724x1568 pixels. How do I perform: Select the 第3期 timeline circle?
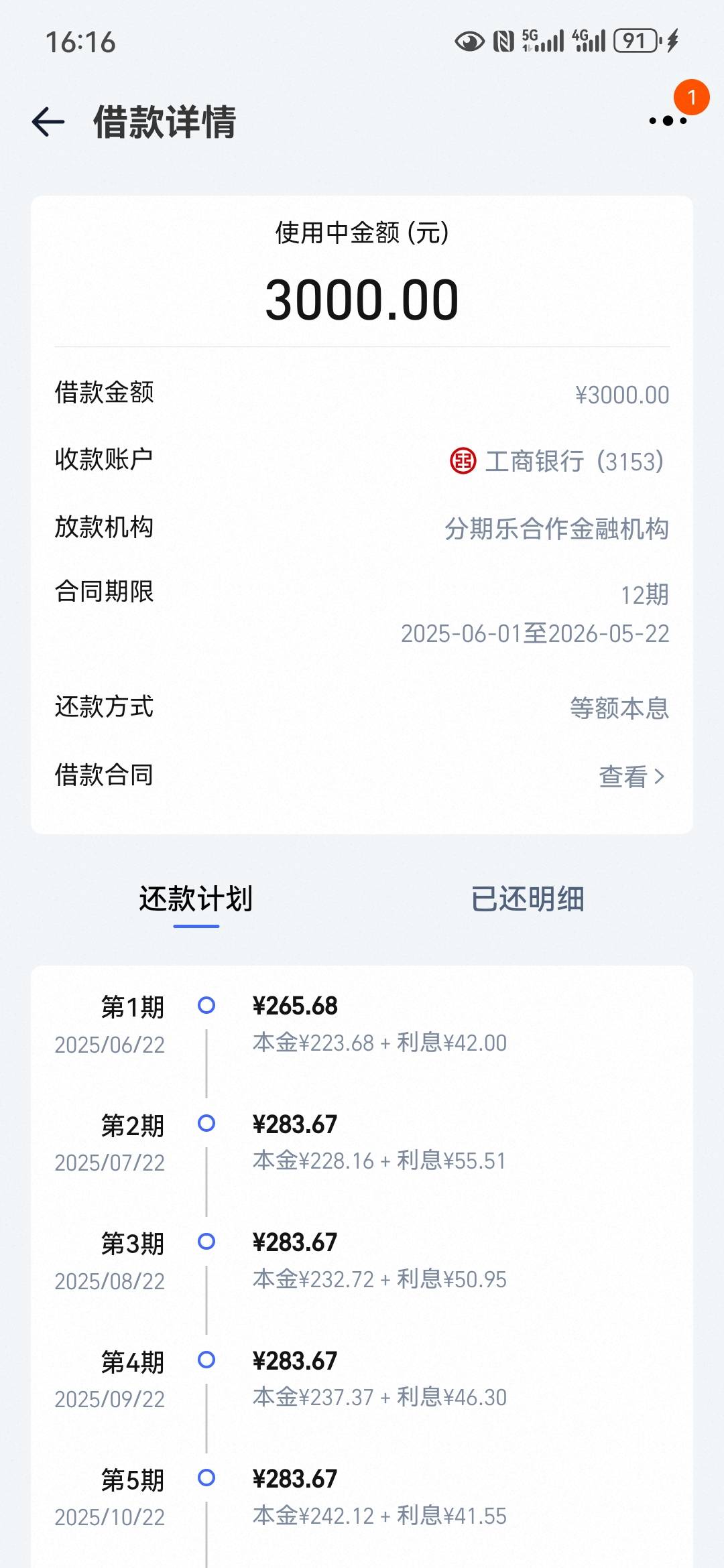pos(206,1242)
